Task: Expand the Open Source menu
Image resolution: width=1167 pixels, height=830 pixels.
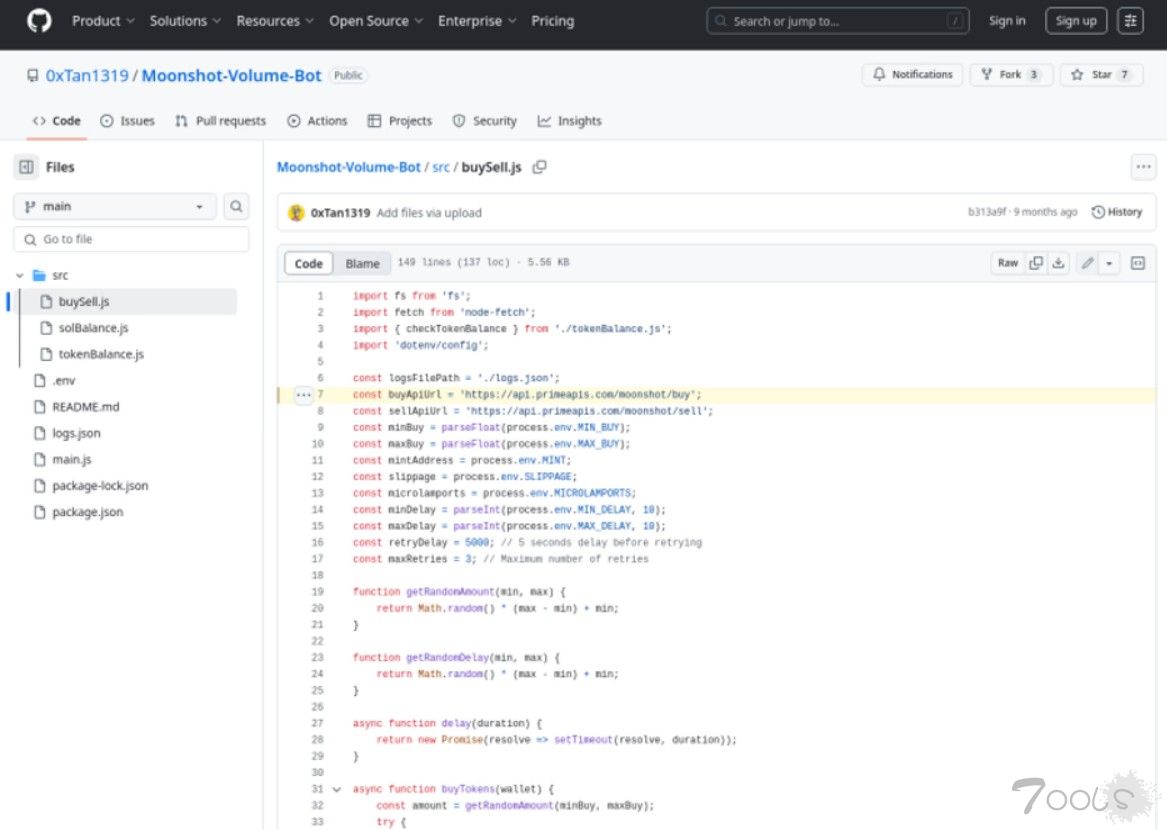Action: 376,21
